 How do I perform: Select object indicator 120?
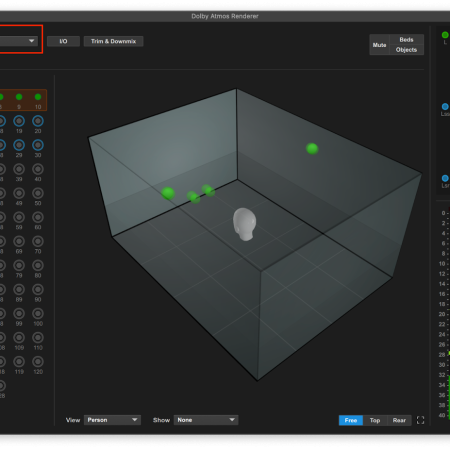click(38, 362)
